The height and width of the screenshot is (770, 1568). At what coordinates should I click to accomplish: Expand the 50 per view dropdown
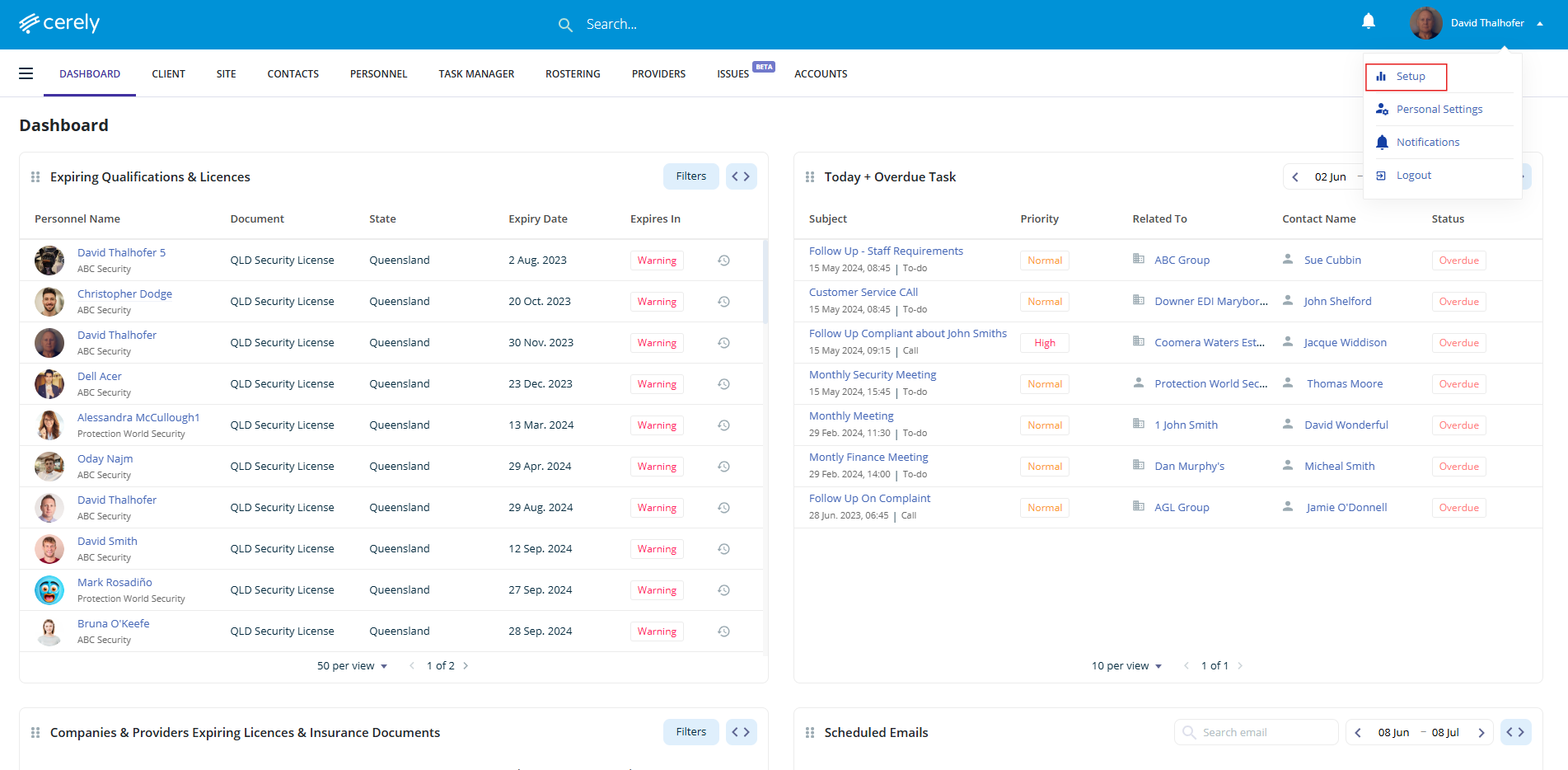pos(352,666)
